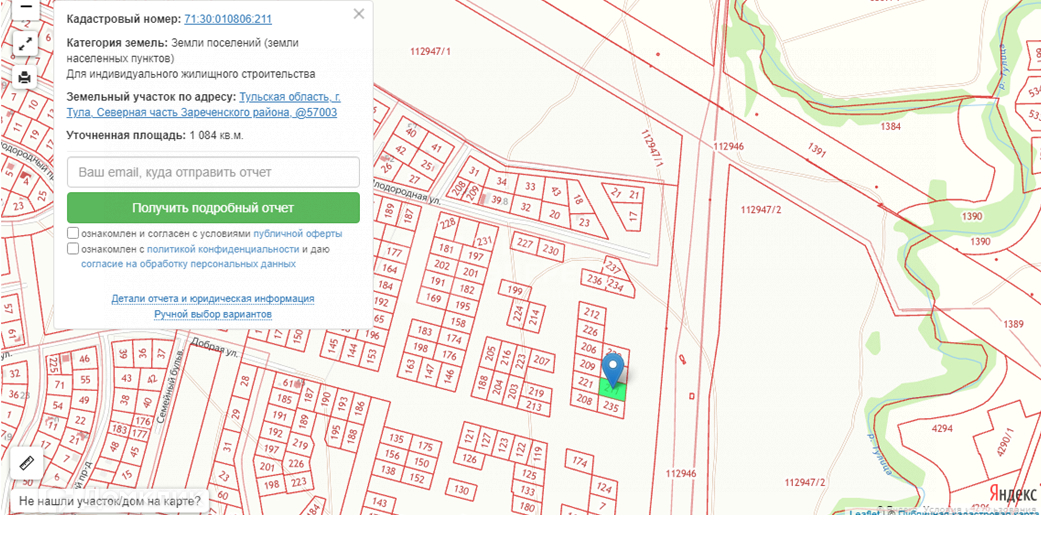1041x540 pixels.
Task: Activate the ruler measurement tool
Action: (27, 463)
